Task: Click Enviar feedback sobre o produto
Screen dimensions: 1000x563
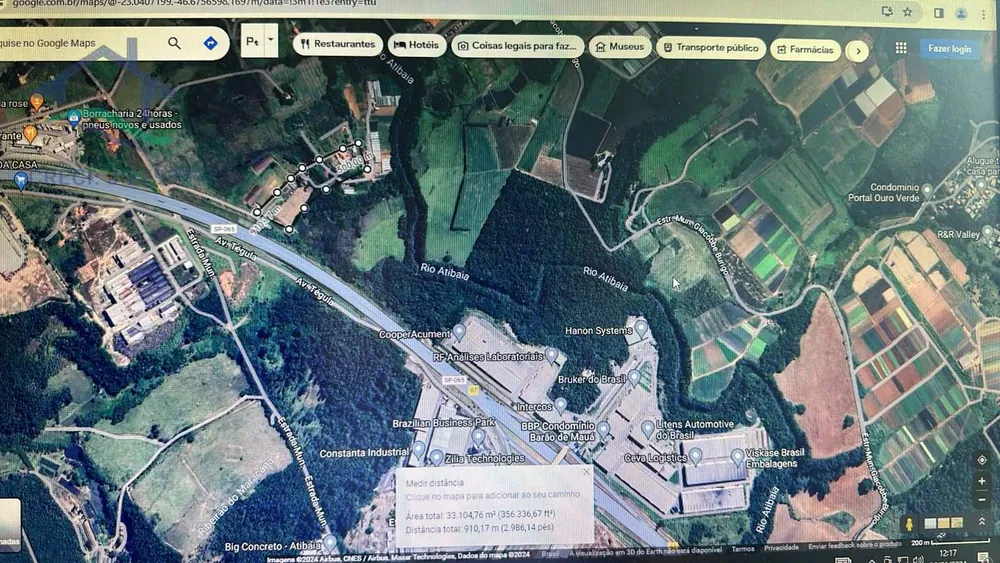Action: 855,546
